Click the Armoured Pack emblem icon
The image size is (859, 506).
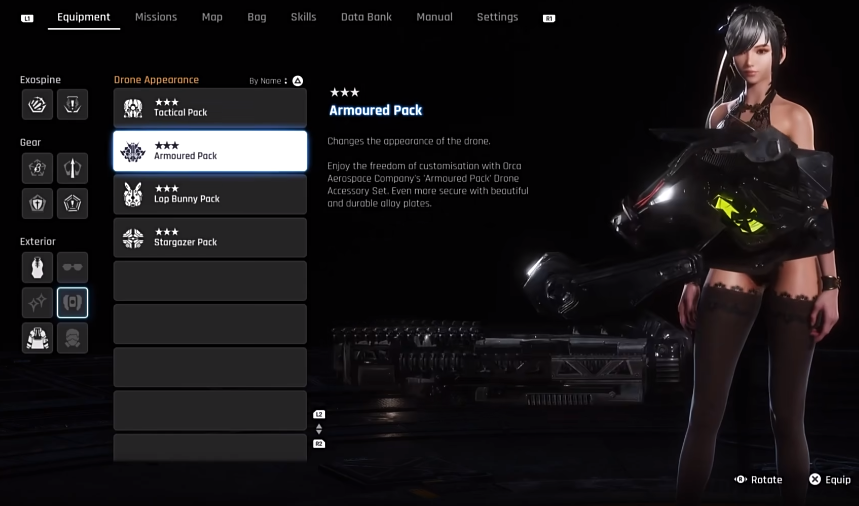tap(133, 151)
